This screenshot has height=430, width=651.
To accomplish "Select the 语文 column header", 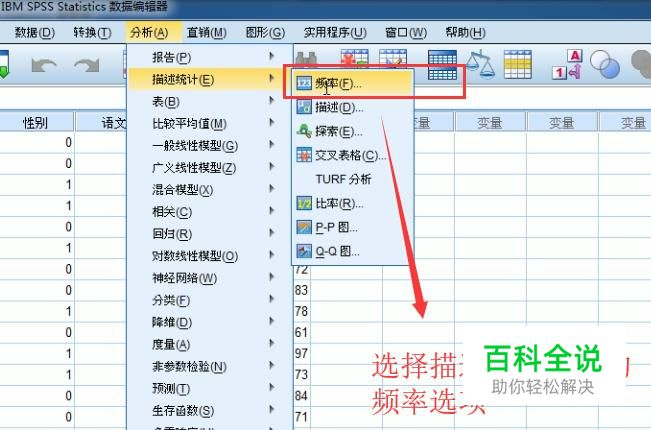I will click(x=101, y=122).
